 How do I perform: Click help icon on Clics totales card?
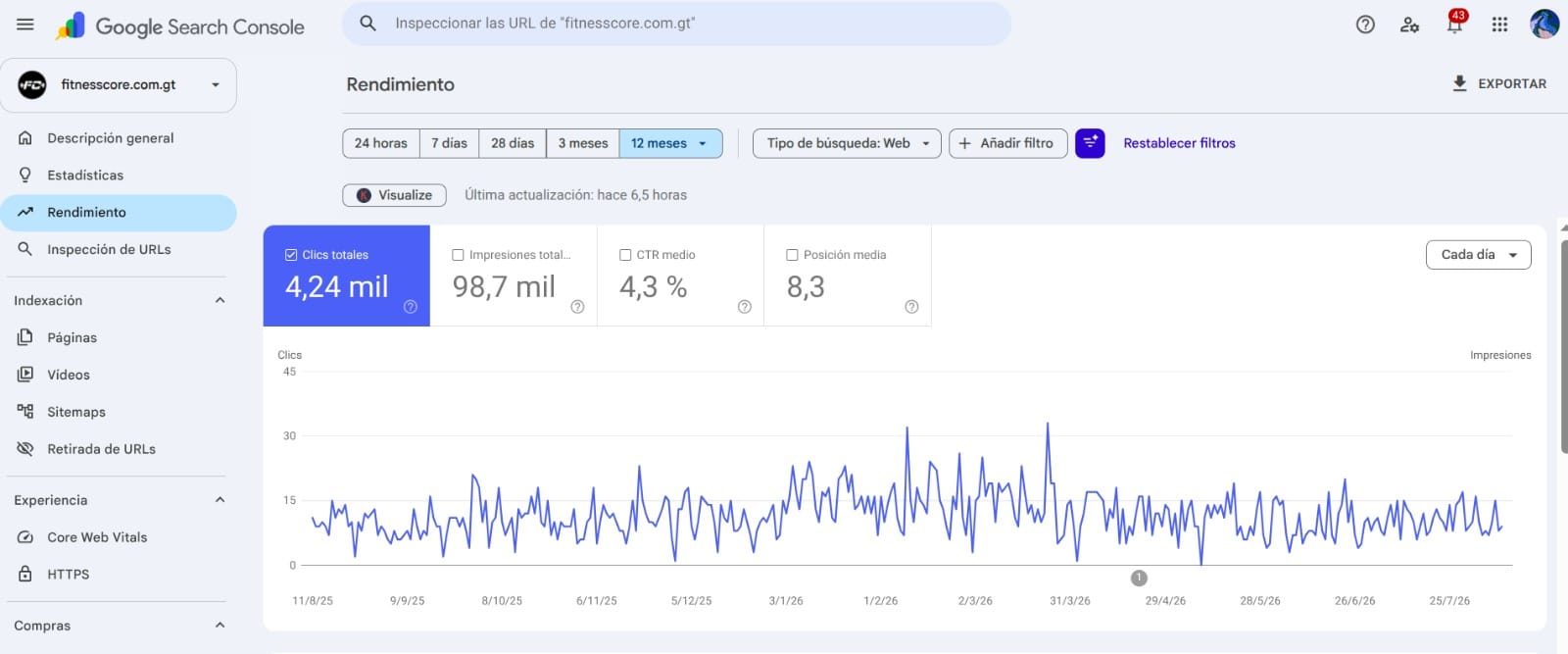pyautogui.click(x=411, y=307)
